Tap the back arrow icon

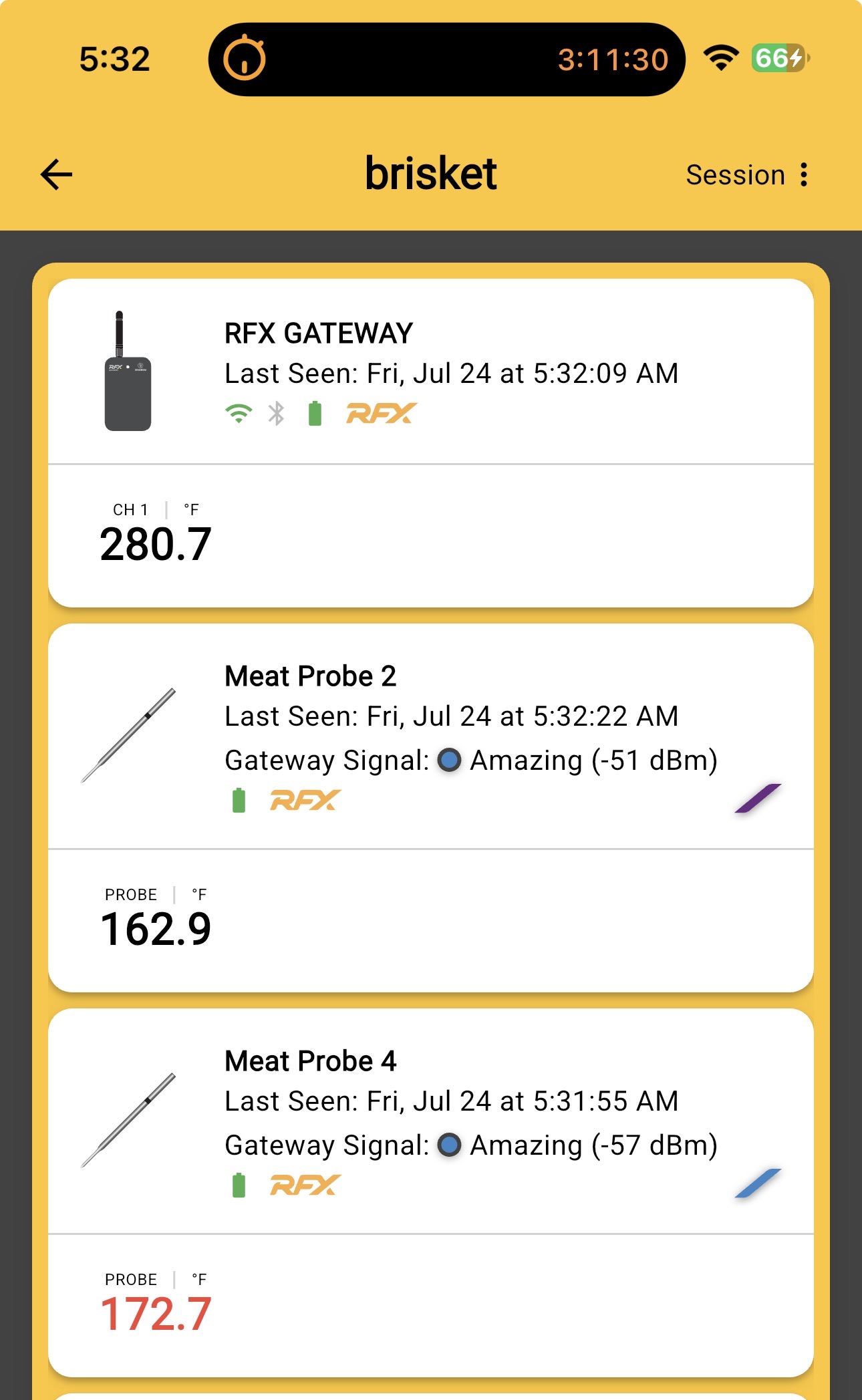56,174
